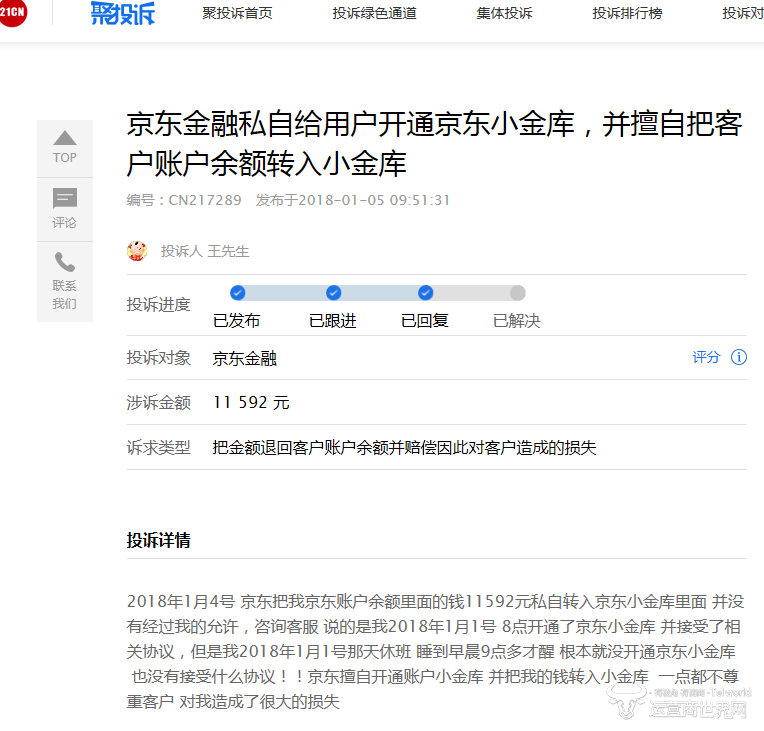764x731 pixels.
Task: Click the grey 已解决 progress dot
Action: pos(517,293)
